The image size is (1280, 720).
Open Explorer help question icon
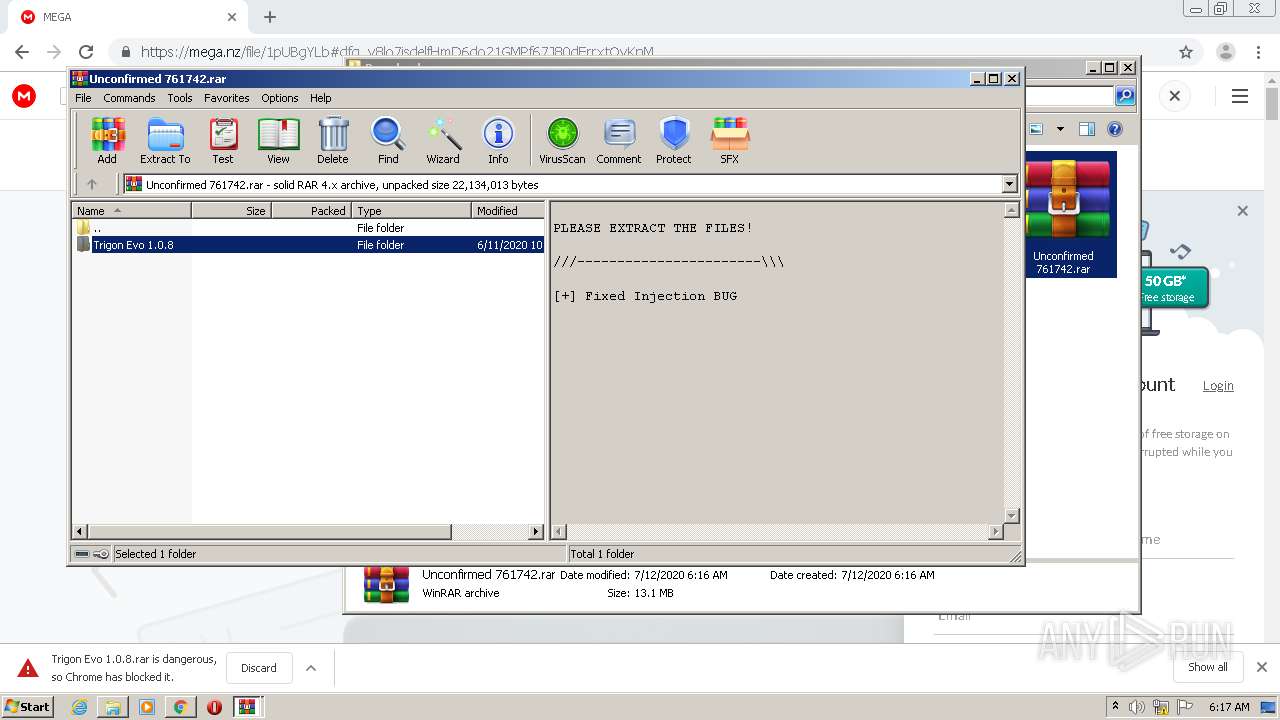coord(1115,129)
